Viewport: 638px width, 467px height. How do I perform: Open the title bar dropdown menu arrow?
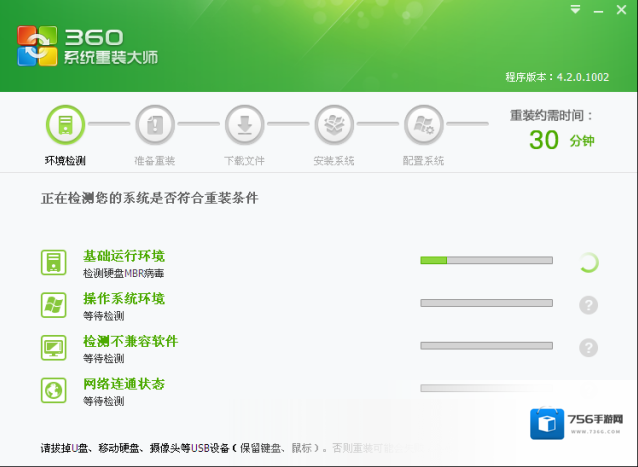coord(575,10)
